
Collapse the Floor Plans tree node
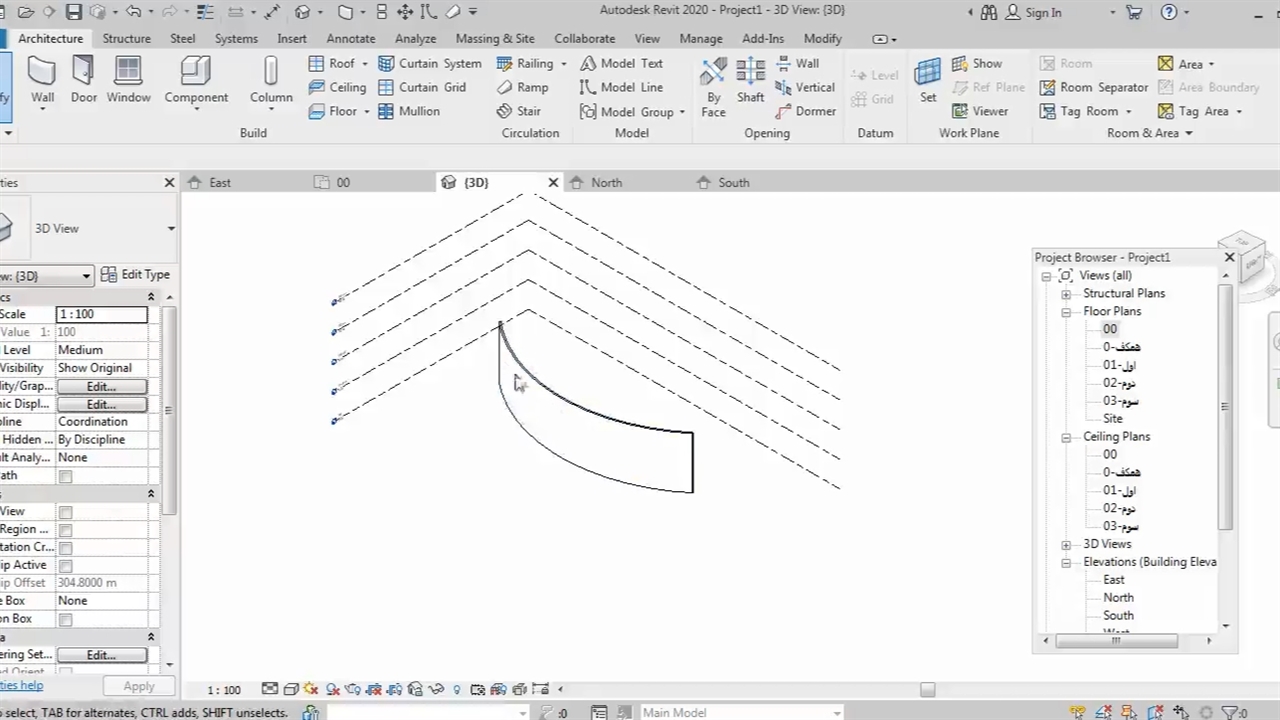[1066, 312]
